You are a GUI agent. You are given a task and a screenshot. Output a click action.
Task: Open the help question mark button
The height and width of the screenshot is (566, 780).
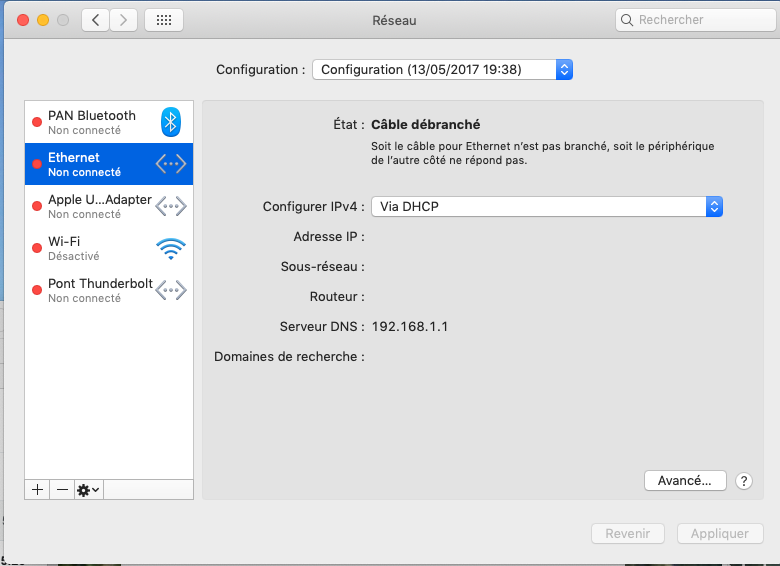click(743, 481)
